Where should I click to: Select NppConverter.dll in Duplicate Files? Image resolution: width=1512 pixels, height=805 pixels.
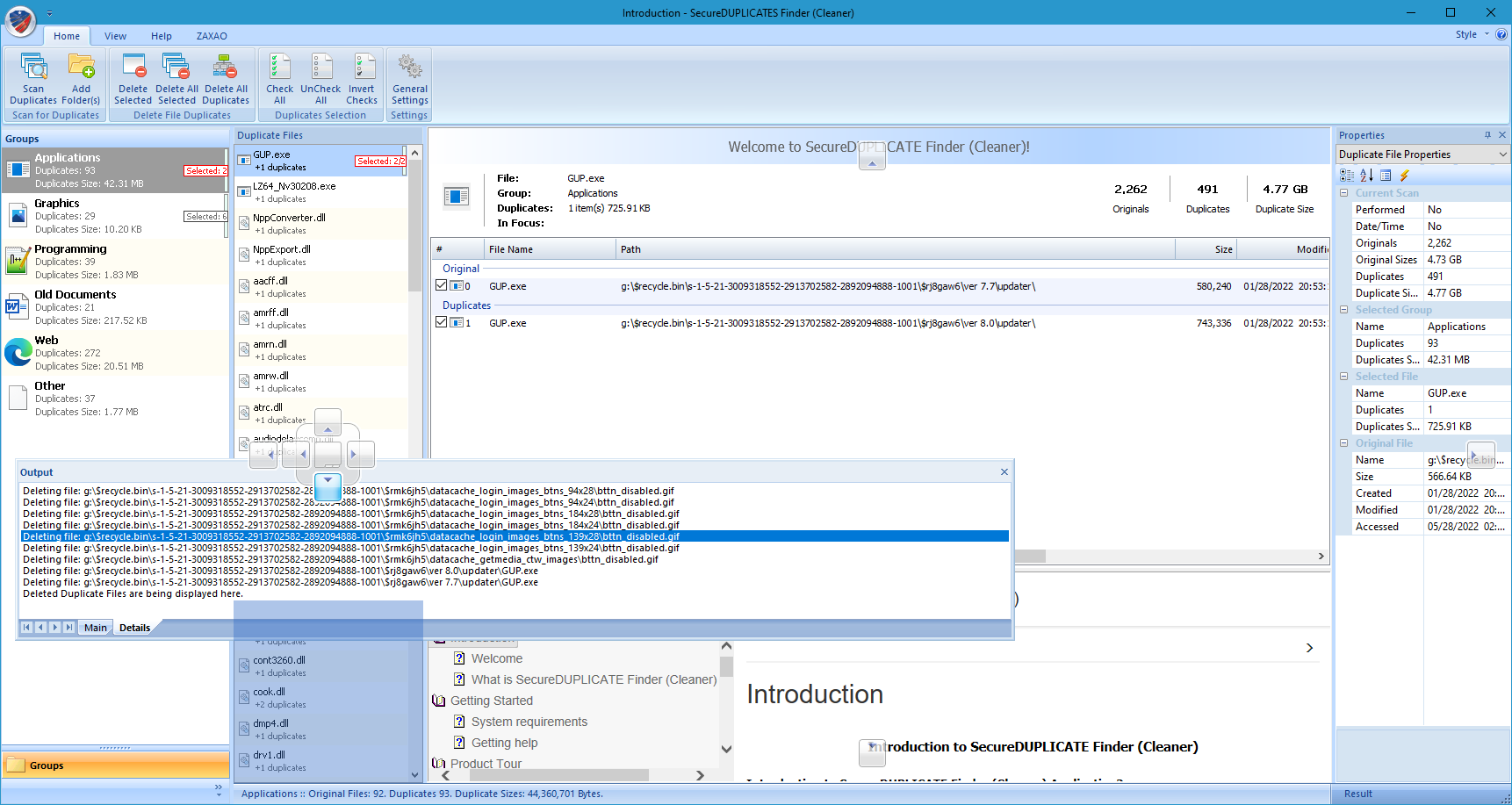point(320,224)
